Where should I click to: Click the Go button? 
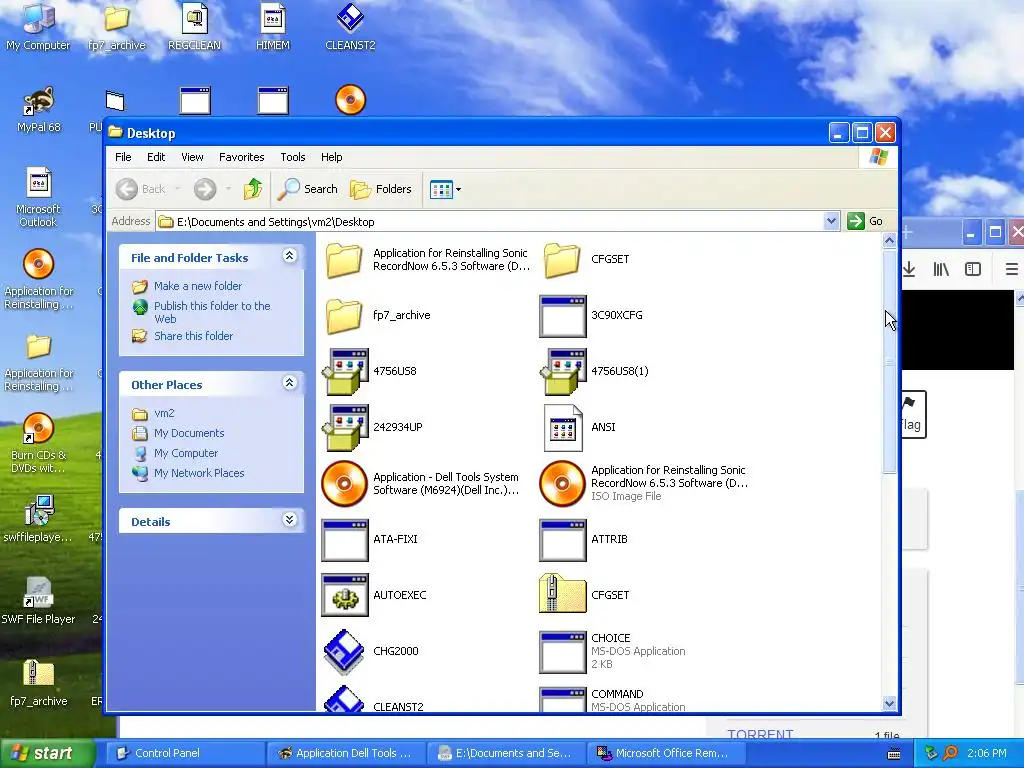(865, 221)
